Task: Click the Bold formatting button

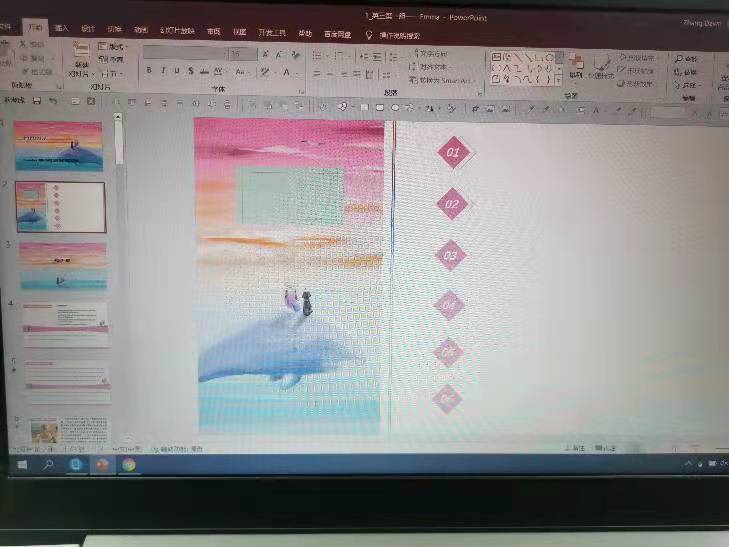Action: [149, 70]
